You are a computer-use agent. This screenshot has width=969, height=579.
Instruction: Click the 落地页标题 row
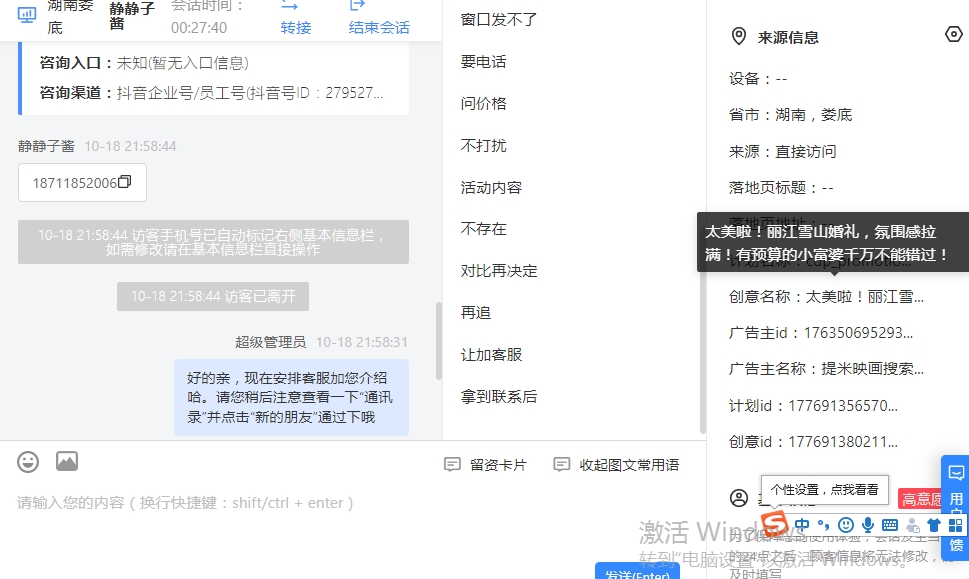(x=781, y=187)
